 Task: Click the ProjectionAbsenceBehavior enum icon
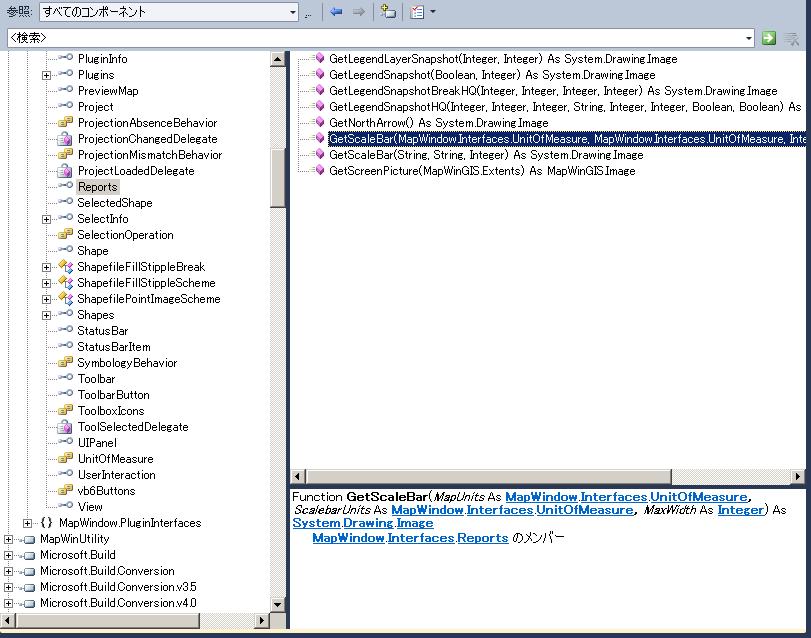pyautogui.click(x=66, y=123)
